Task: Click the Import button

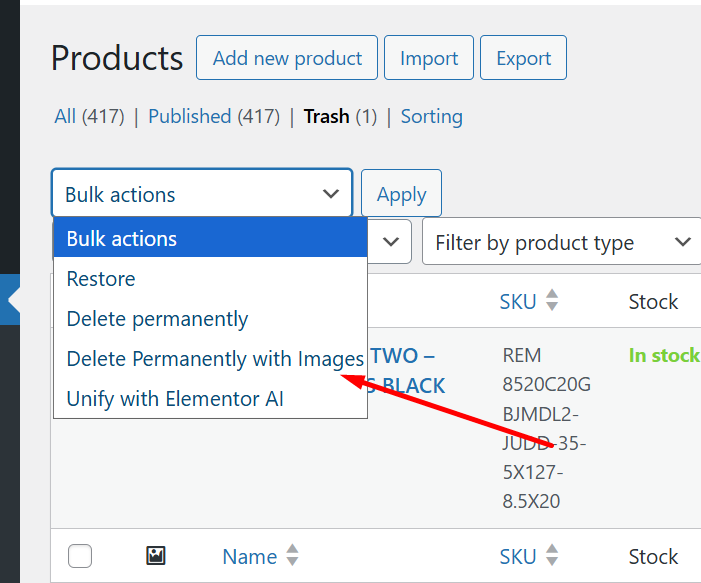Action: (x=429, y=58)
